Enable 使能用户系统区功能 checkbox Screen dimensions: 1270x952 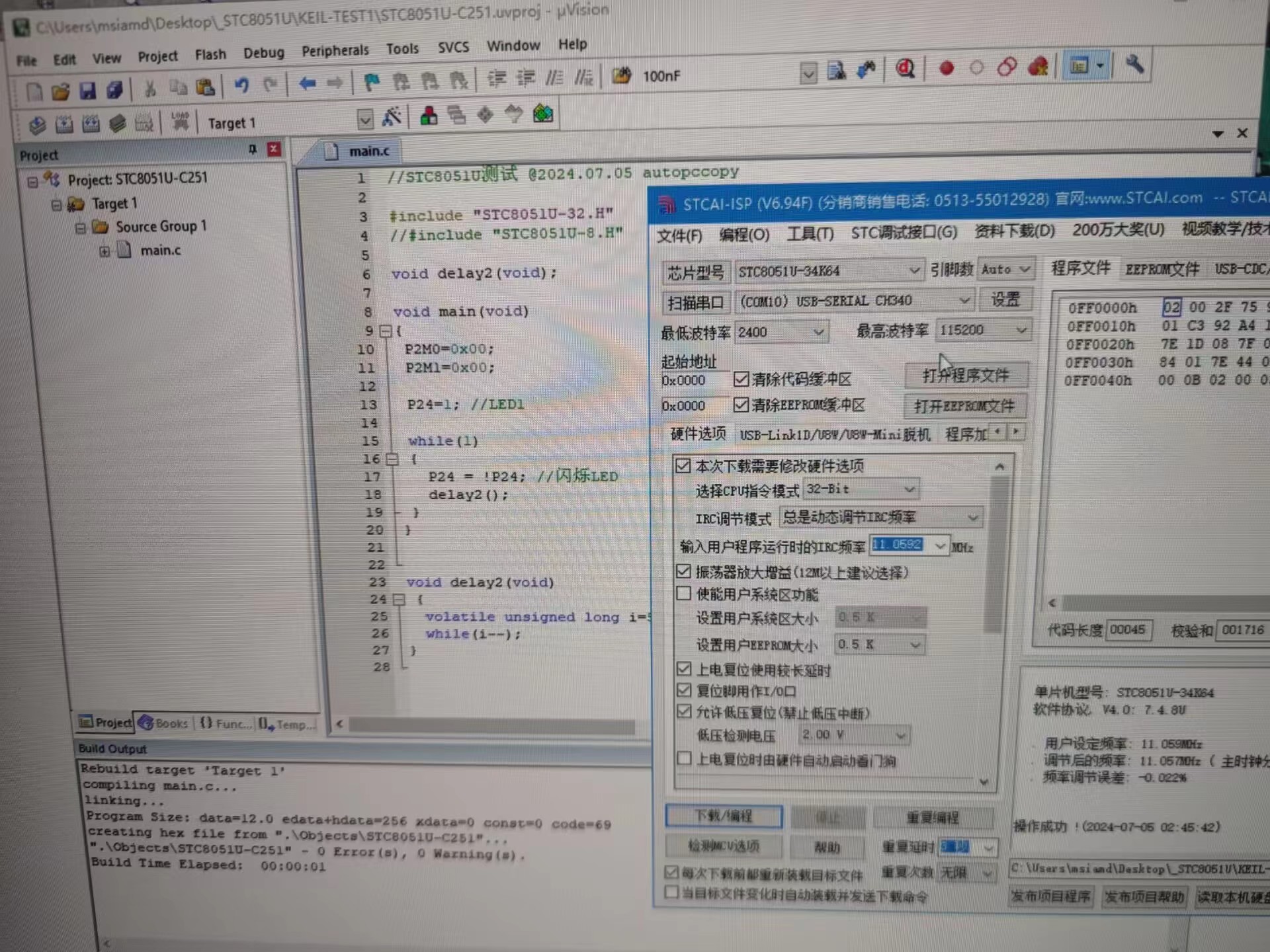[684, 593]
